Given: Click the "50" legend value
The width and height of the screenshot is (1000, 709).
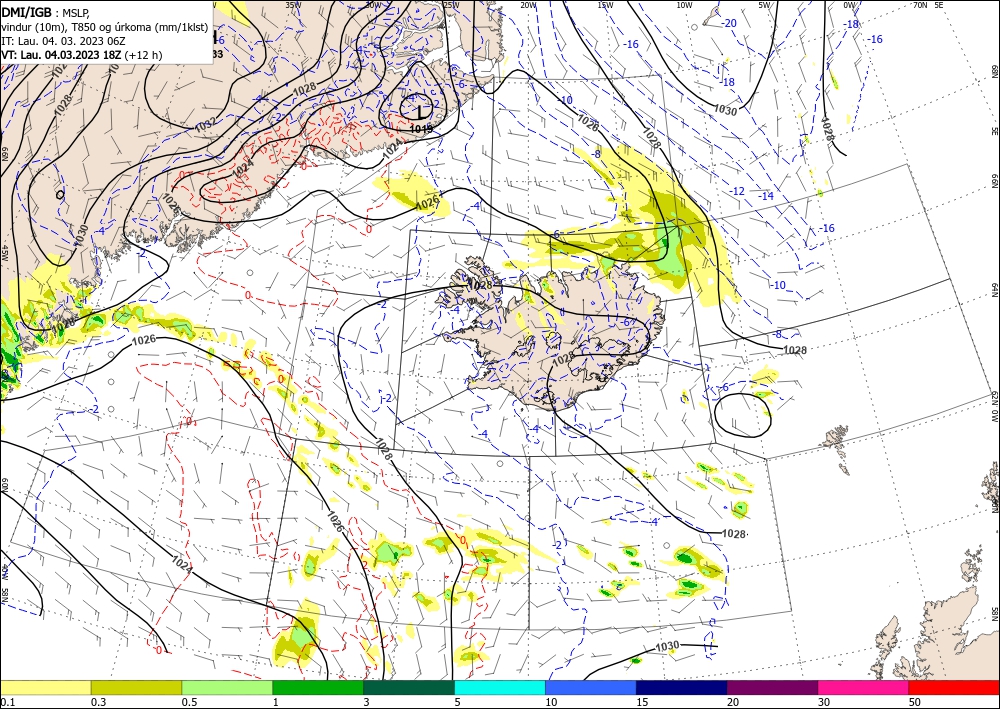Looking at the screenshot, I should (x=914, y=702).
